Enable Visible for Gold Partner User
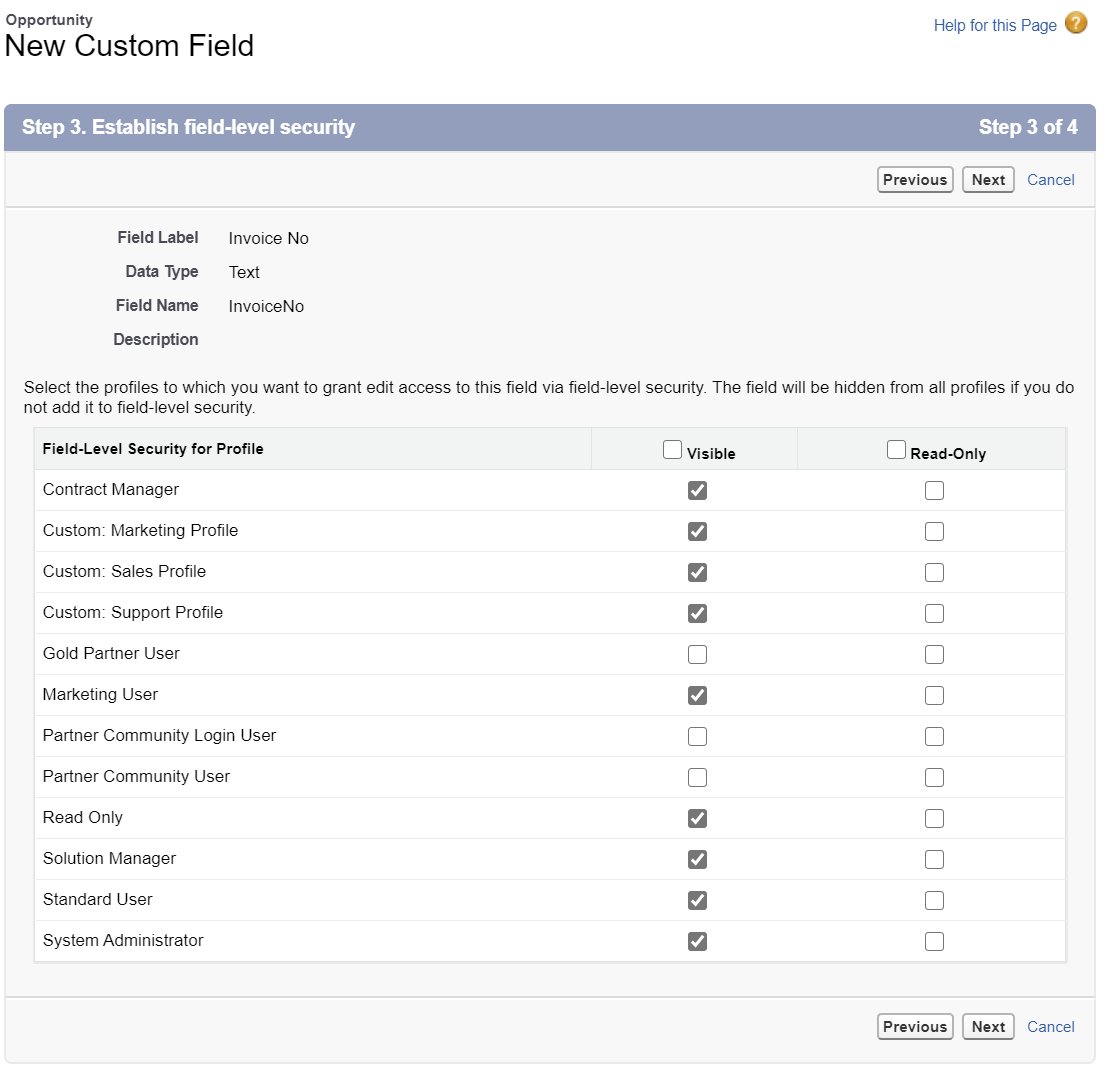The width and height of the screenshot is (1110, 1069). [698, 655]
